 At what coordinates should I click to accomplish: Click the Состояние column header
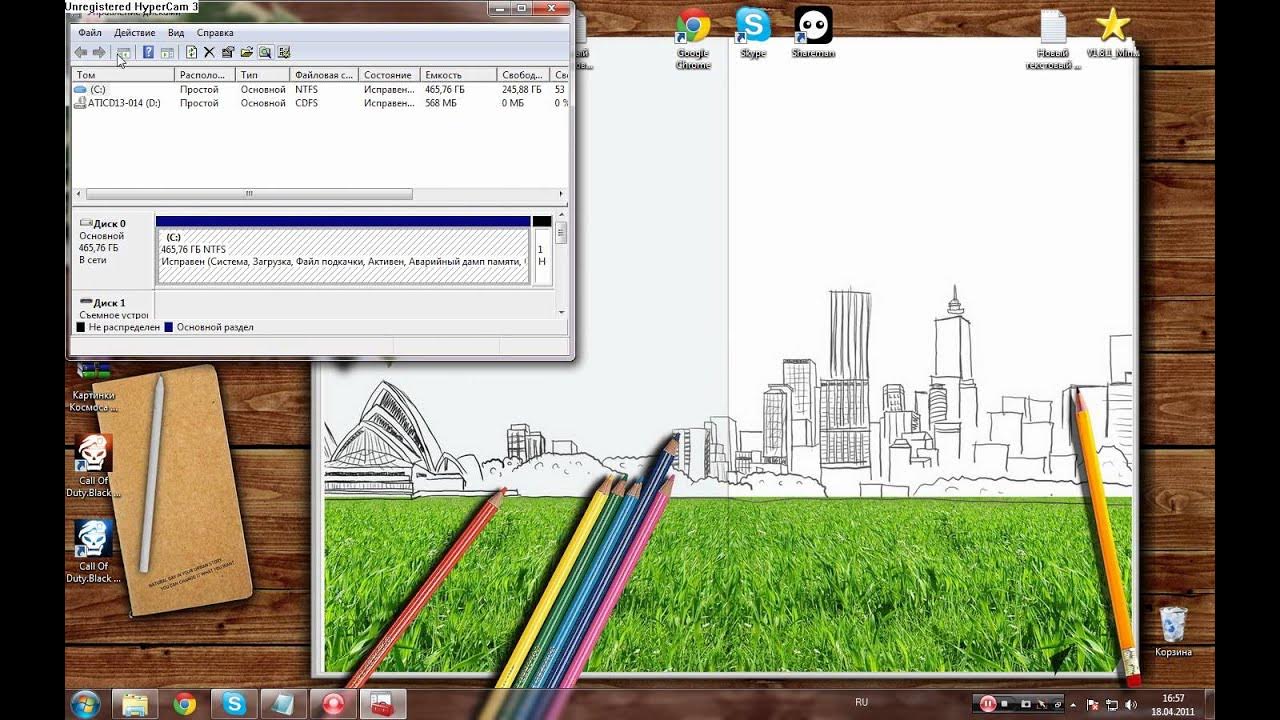(x=388, y=75)
